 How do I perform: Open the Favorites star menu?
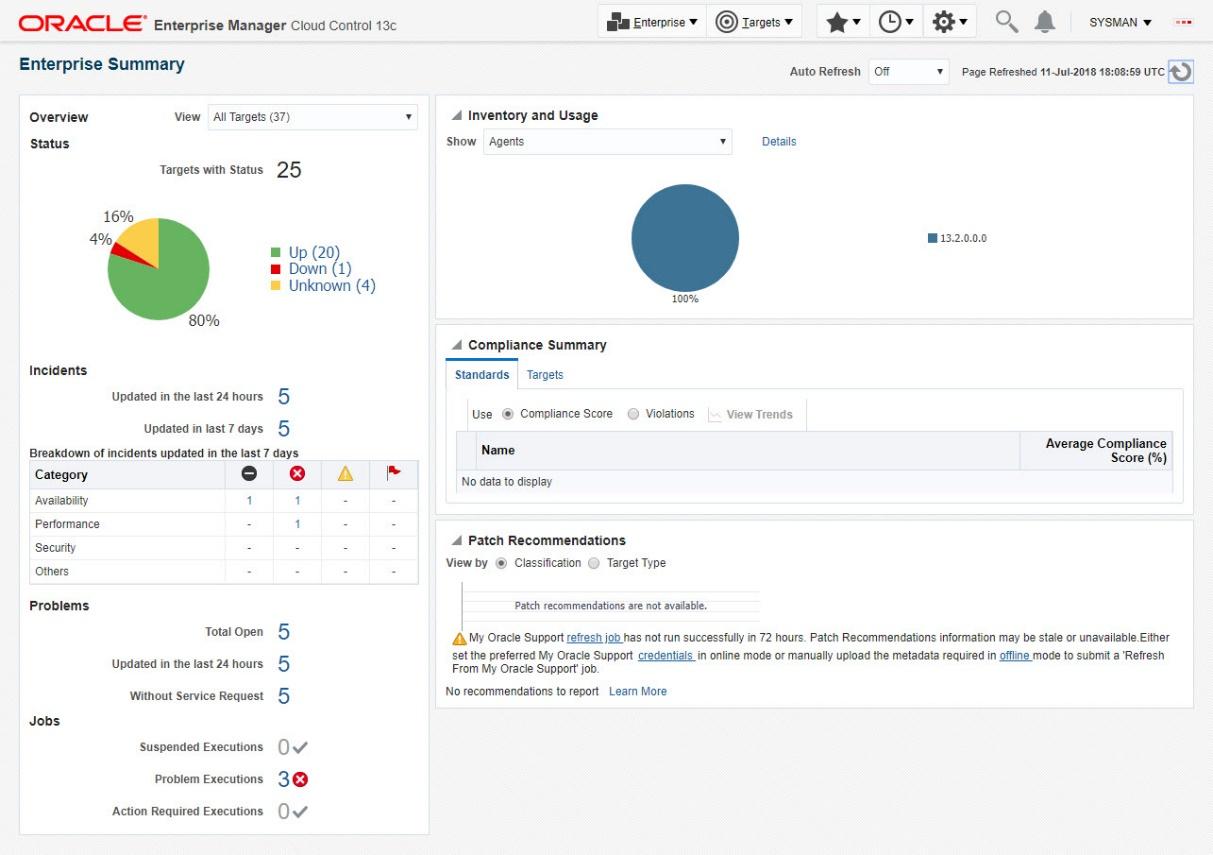pos(843,22)
